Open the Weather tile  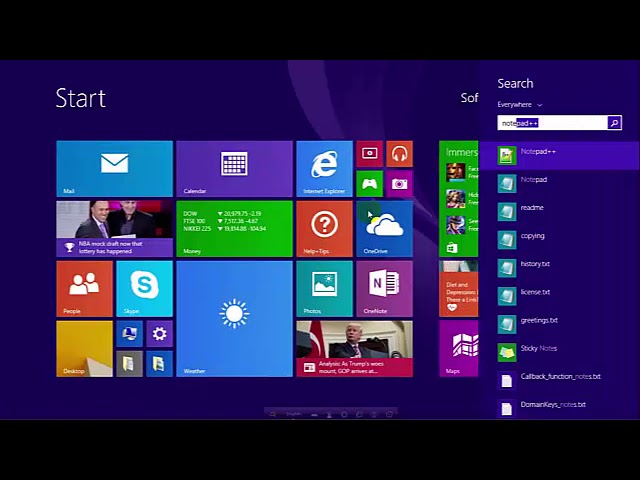[234, 319]
